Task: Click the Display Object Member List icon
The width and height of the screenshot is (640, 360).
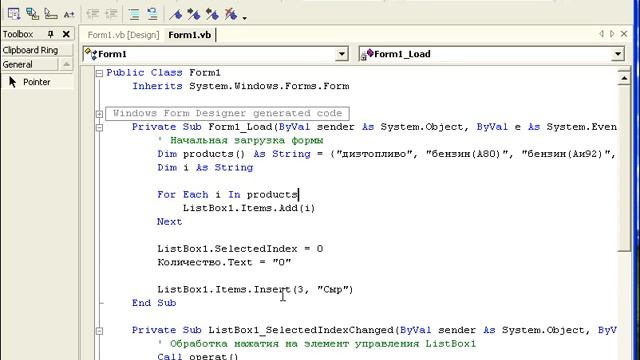Action: (x=13, y=14)
